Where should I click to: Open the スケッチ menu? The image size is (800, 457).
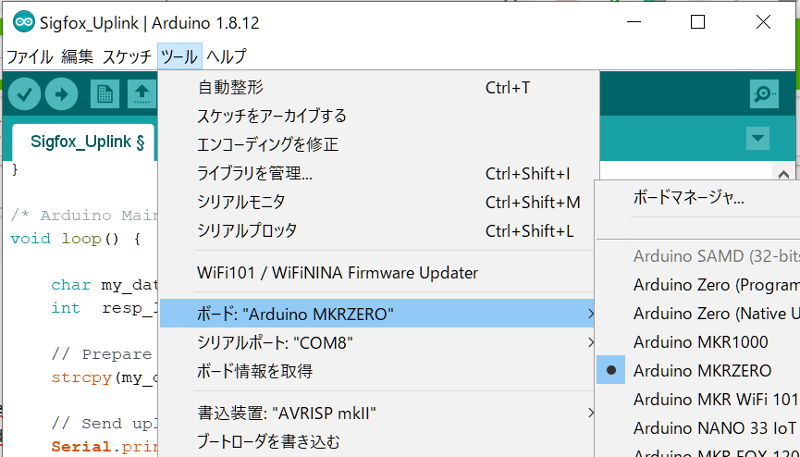(x=127, y=57)
